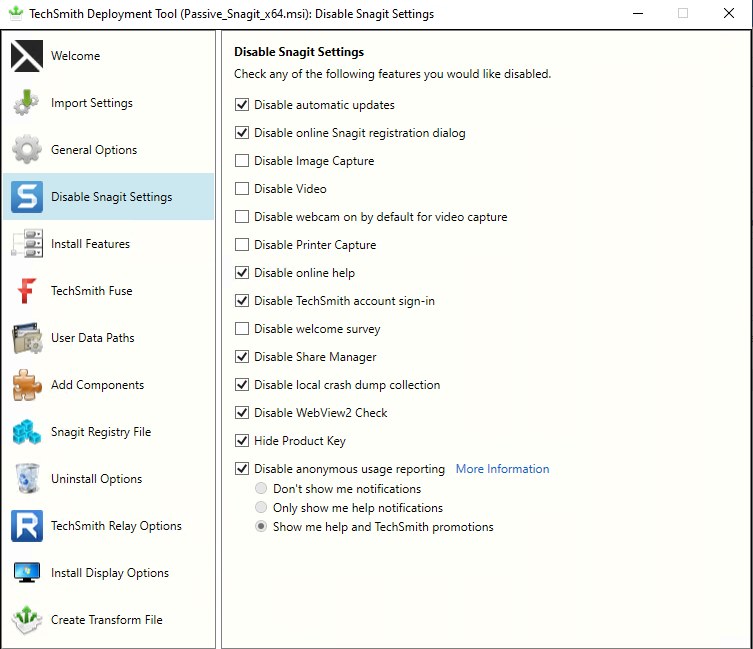The height and width of the screenshot is (649, 753).
Task: Uncheck Disable automatic updates
Action: pos(242,105)
